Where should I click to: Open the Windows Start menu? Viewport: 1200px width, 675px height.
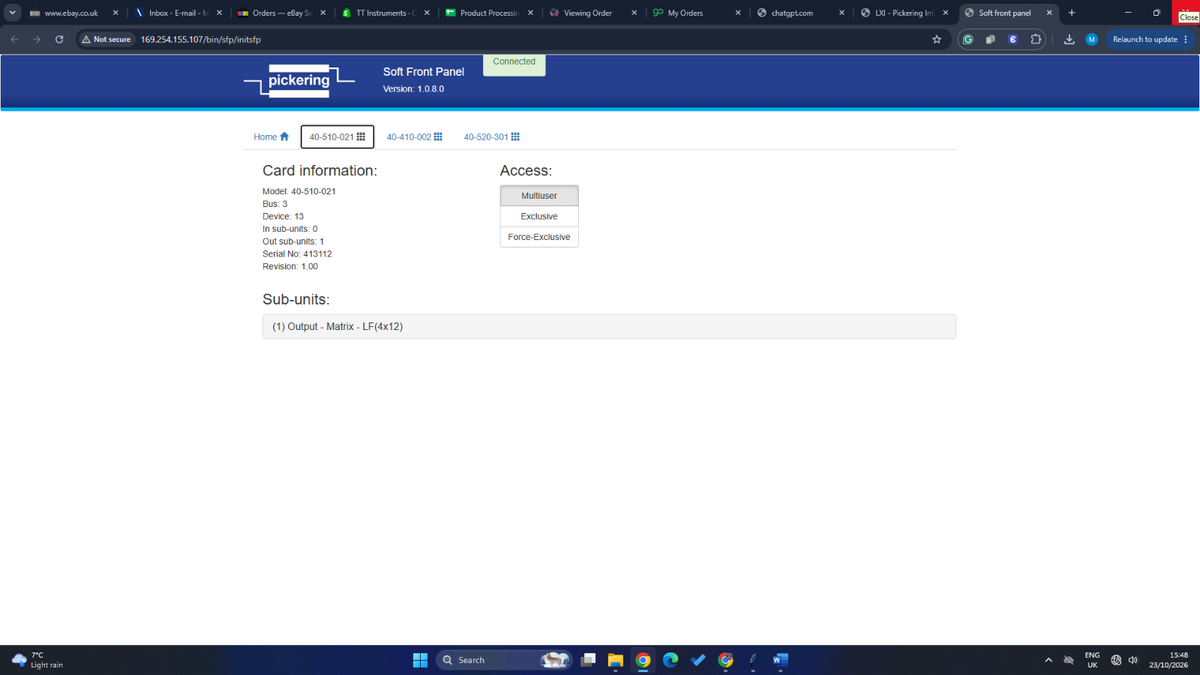coord(420,660)
